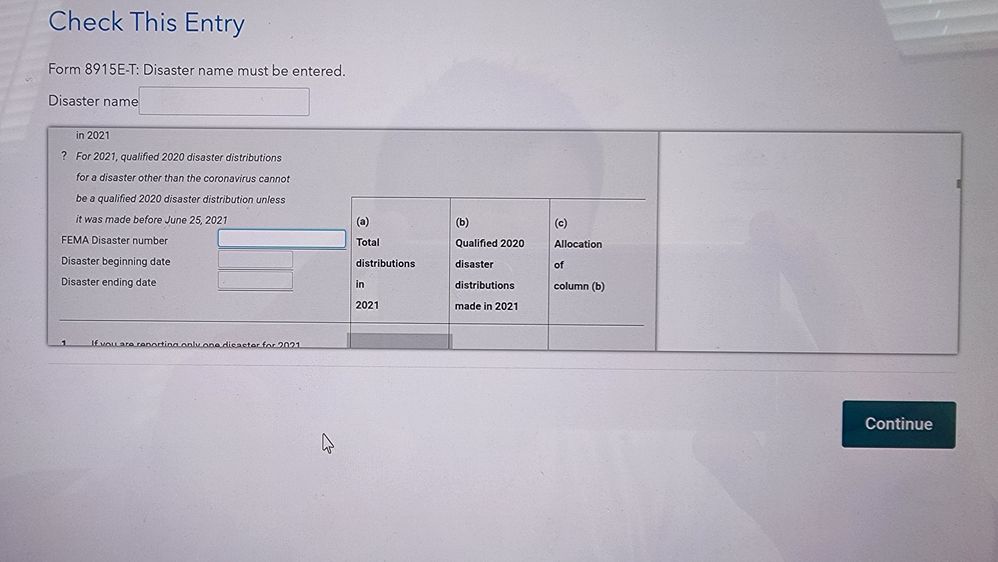Image resolution: width=998 pixels, height=562 pixels.
Task: Click the Check This Entry heading
Action: click(146, 22)
